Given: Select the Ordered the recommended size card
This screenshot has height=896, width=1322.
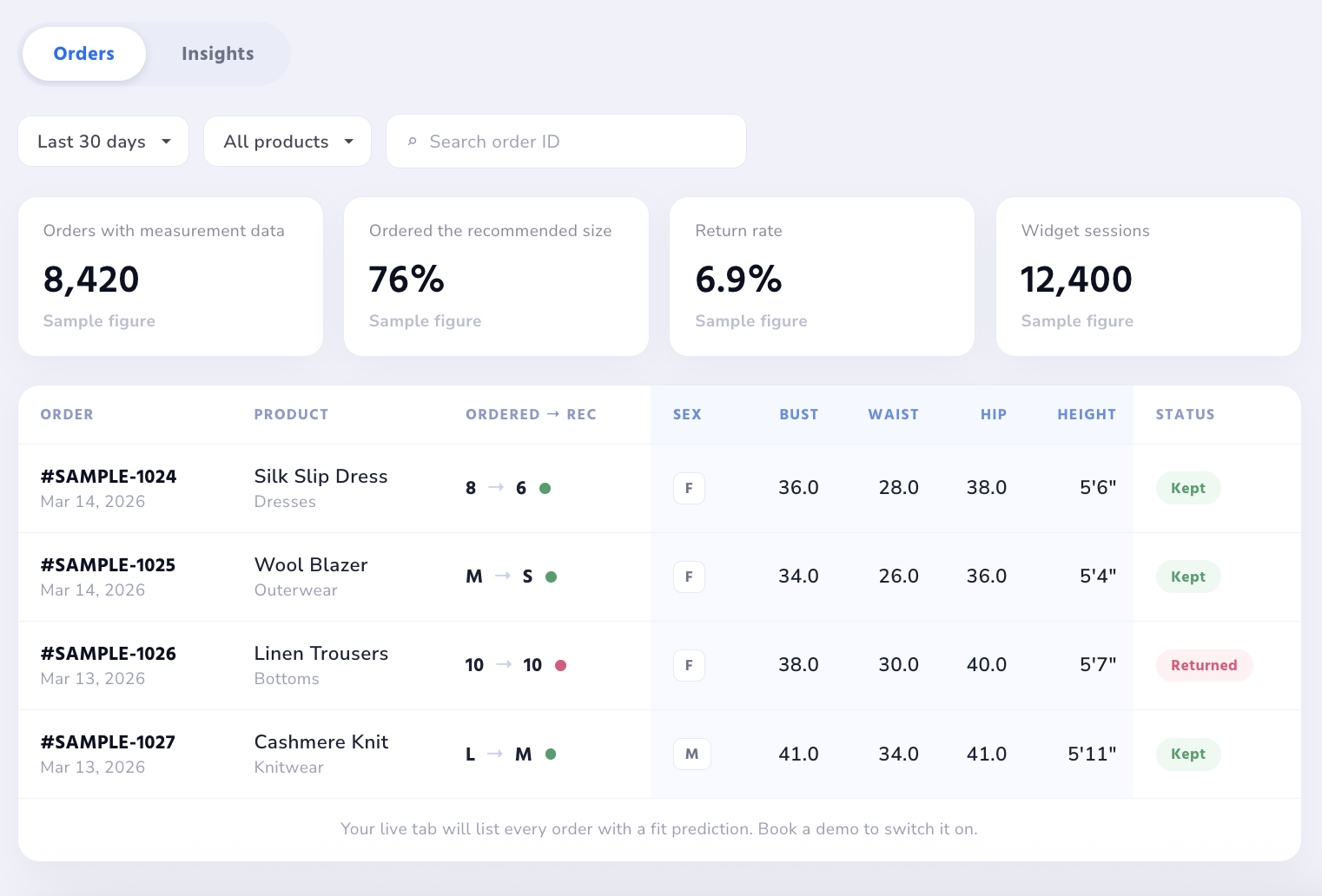Looking at the screenshot, I should 496,276.
